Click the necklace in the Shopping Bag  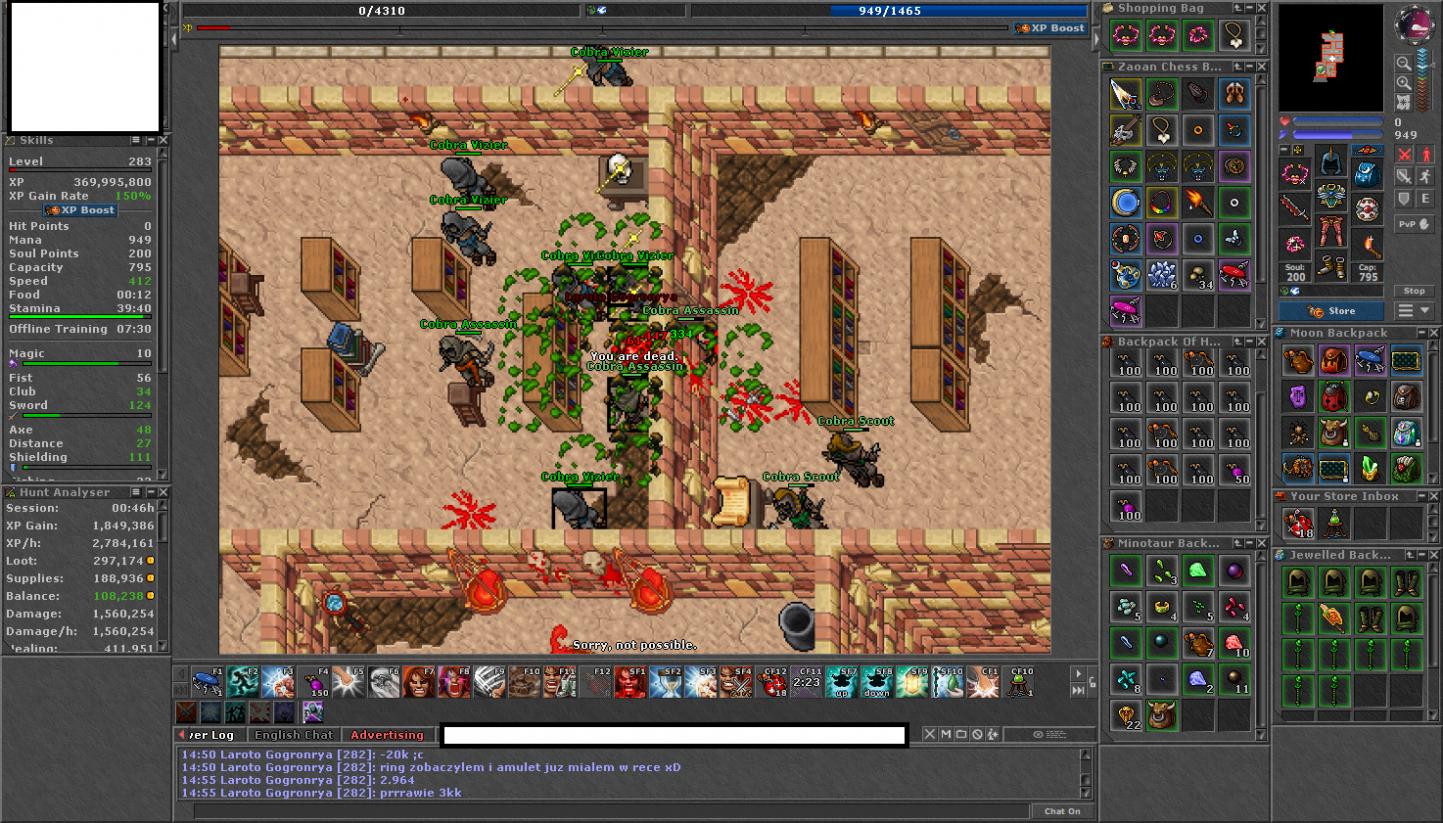click(1234, 37)
